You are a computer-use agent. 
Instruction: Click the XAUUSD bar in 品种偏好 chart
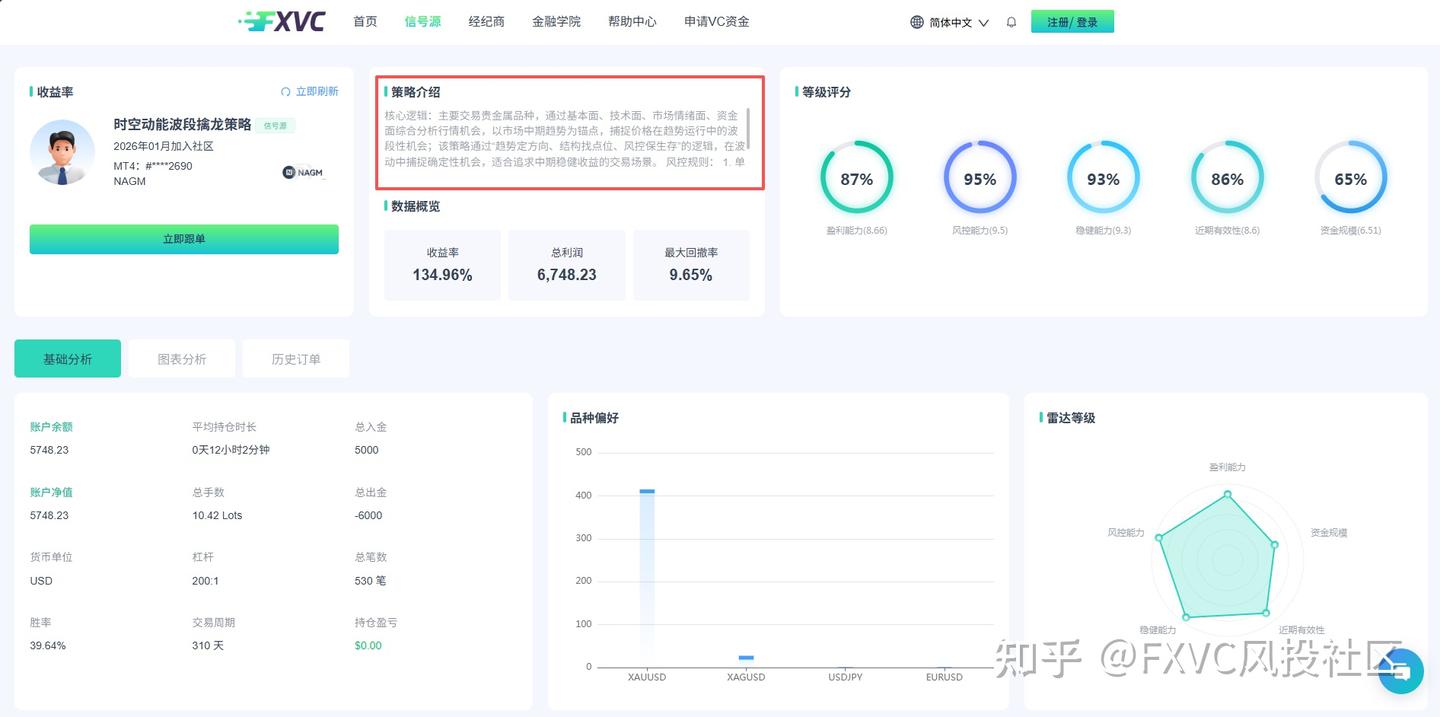click(x=646, y=575)
